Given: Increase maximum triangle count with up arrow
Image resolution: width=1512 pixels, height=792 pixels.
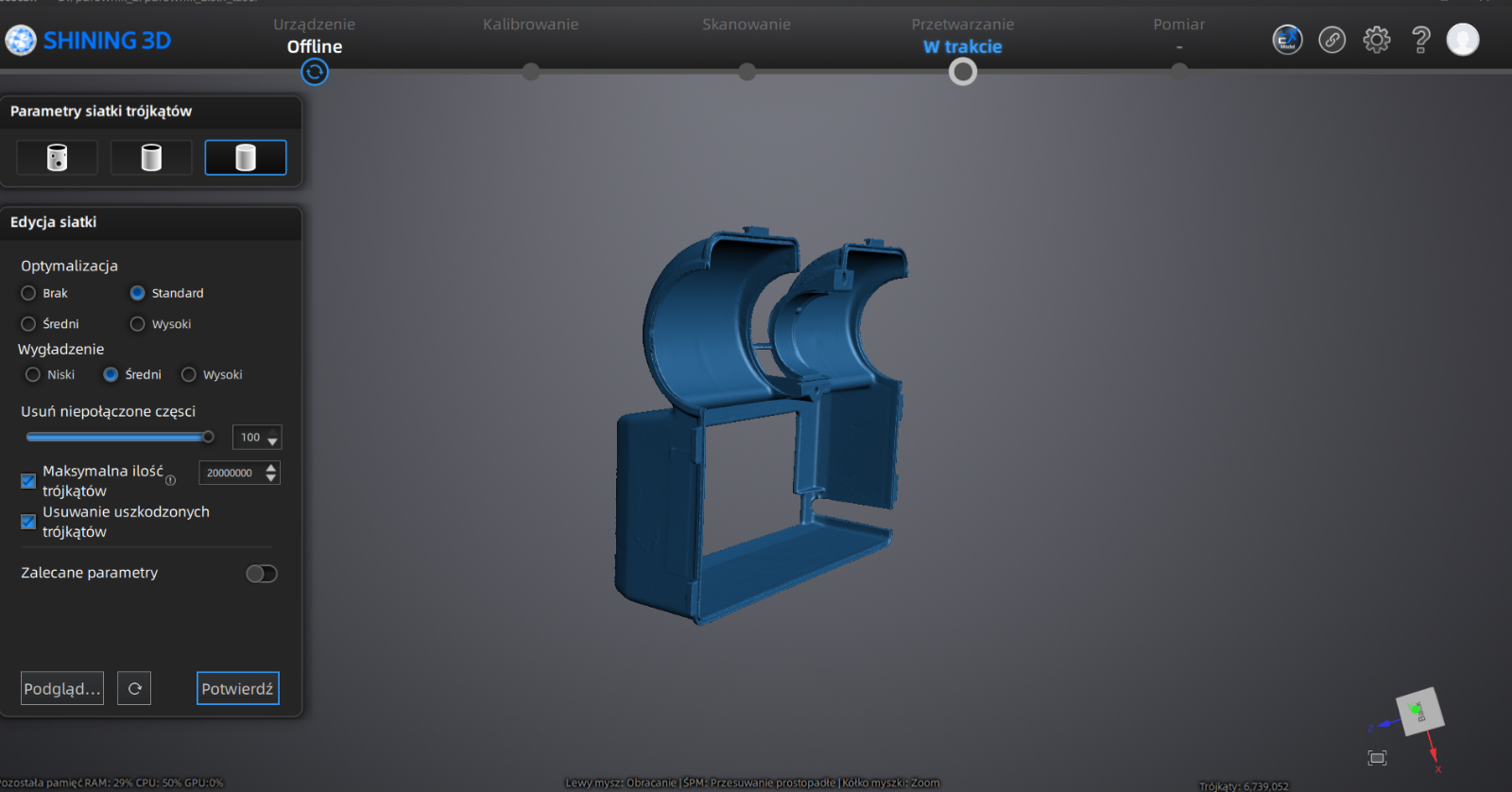Looking at the screenshot, I should [271, 467].
